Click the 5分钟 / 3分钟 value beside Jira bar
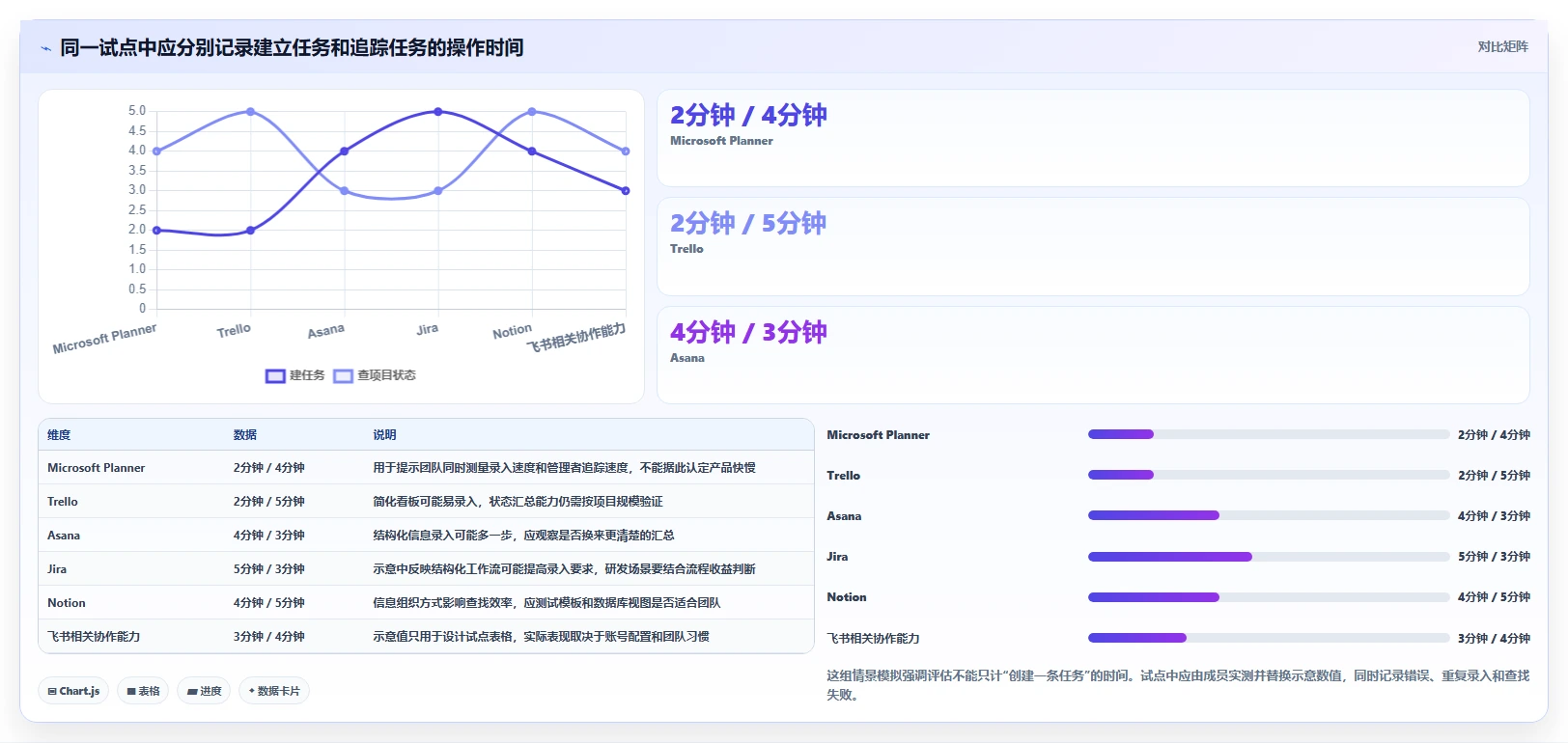 tap(1494, 557)
